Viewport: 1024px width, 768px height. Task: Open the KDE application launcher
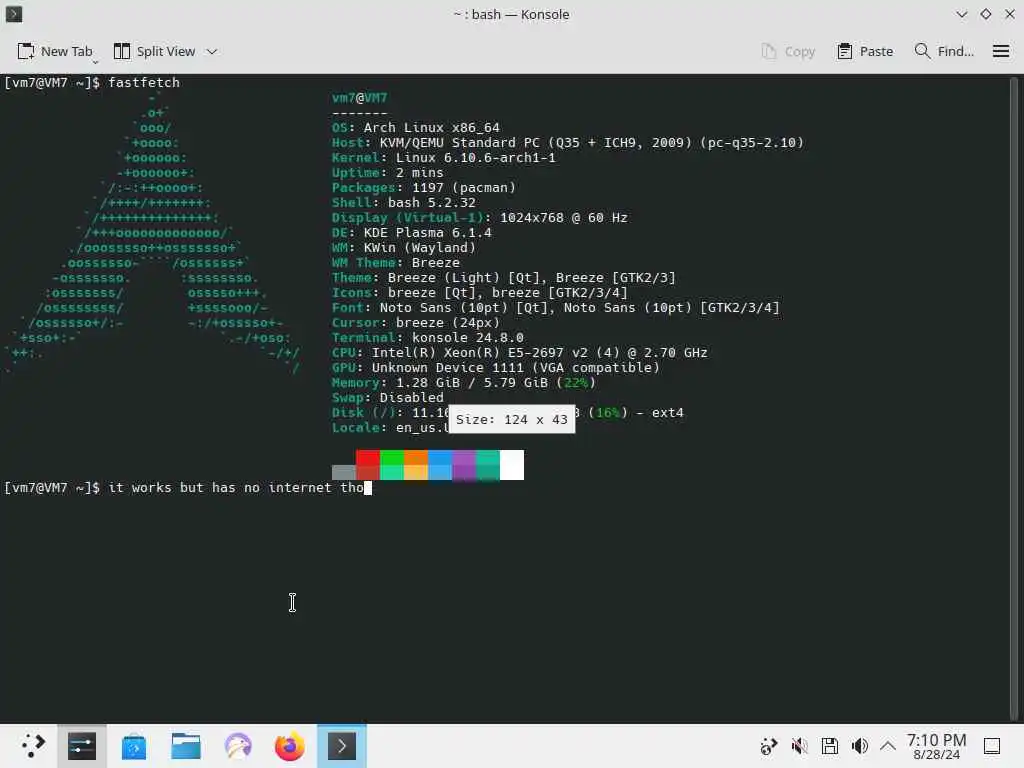click(x=31, y=745)
